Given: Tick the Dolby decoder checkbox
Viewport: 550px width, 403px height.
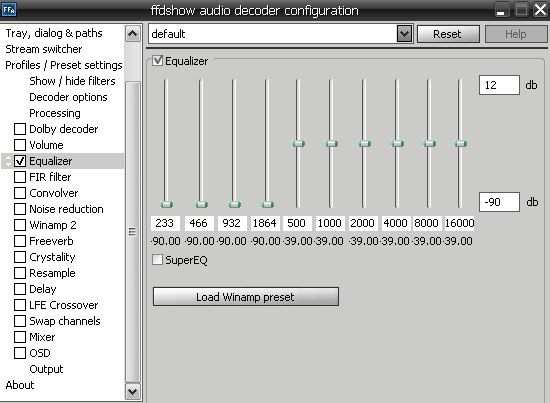Looking at the screenshot, I should point(20,129).
